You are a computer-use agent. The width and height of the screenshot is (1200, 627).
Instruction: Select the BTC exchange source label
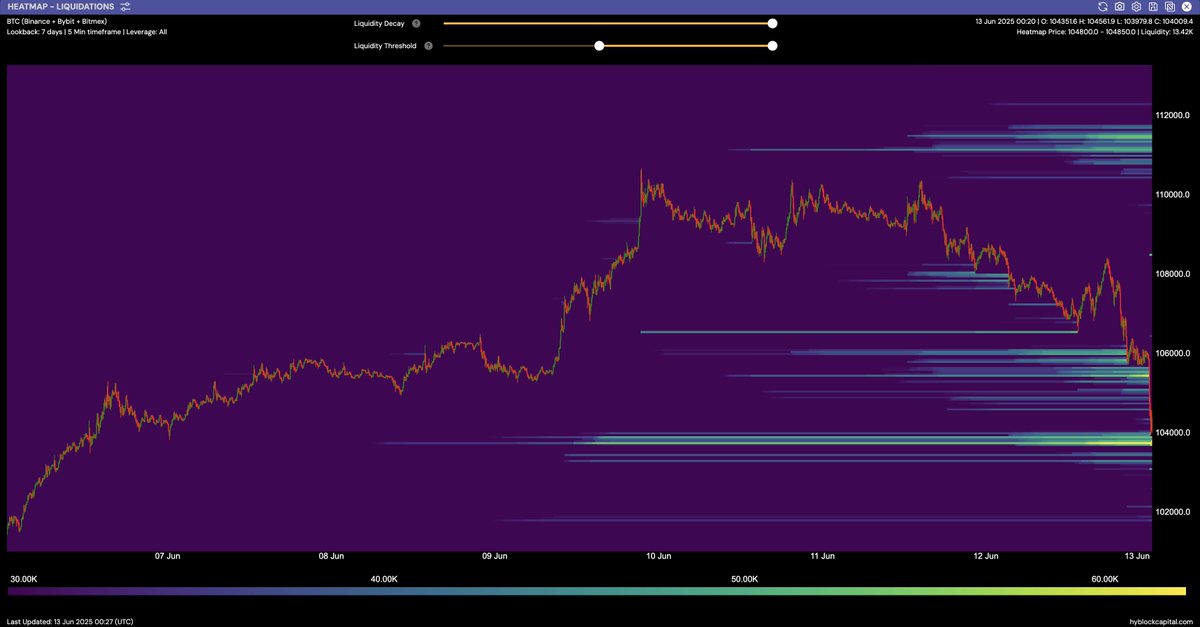click(x=57, y=21)
